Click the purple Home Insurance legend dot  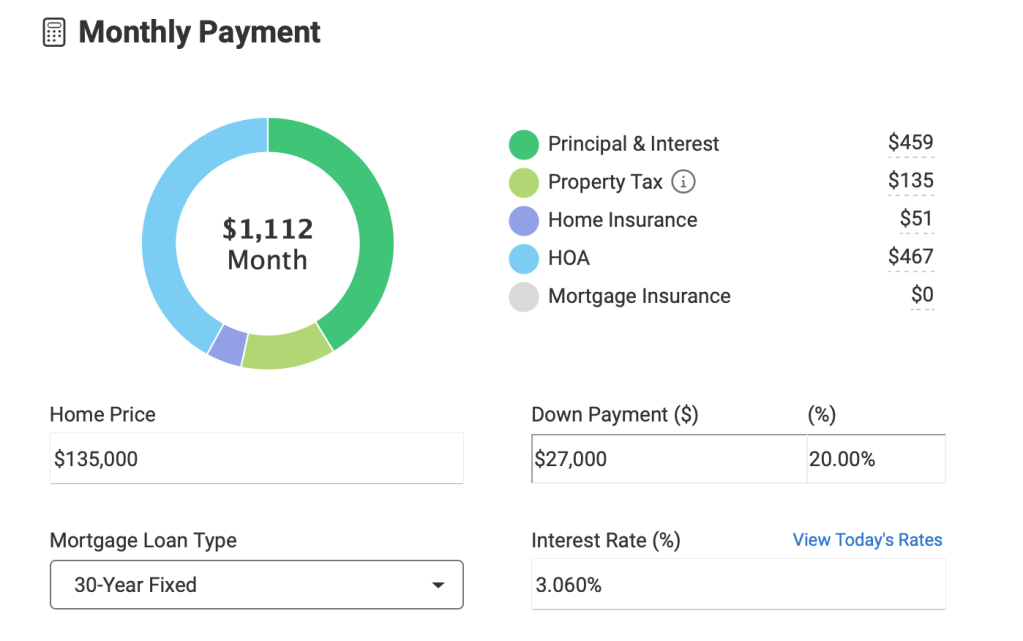point(524,220)
